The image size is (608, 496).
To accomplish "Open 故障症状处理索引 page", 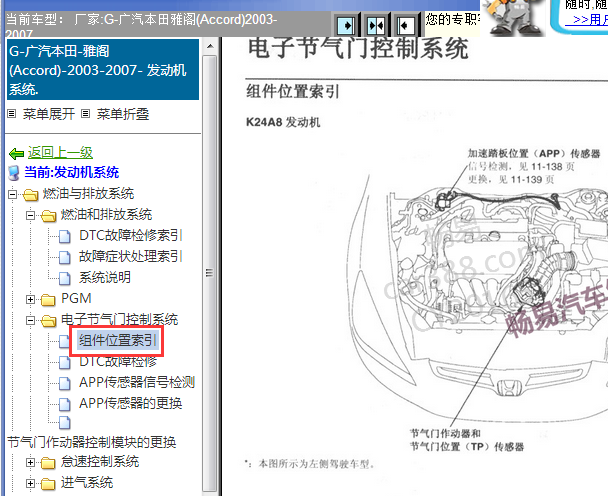I will (131, 256).
